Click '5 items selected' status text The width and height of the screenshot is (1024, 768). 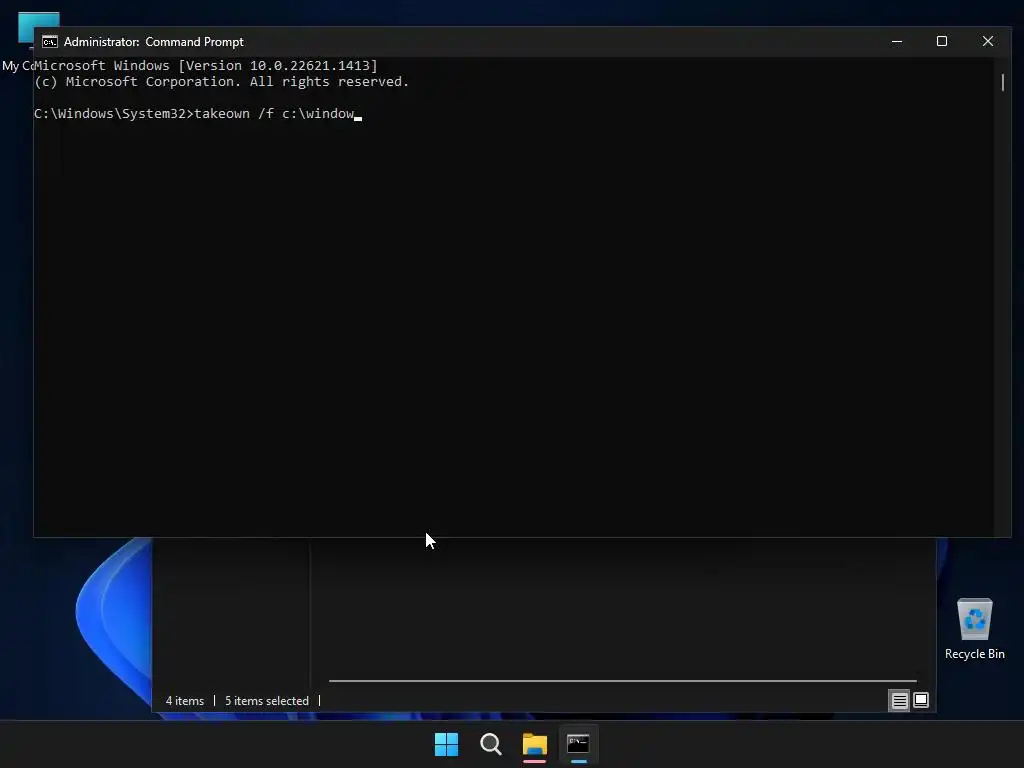[x=266, y=701]
